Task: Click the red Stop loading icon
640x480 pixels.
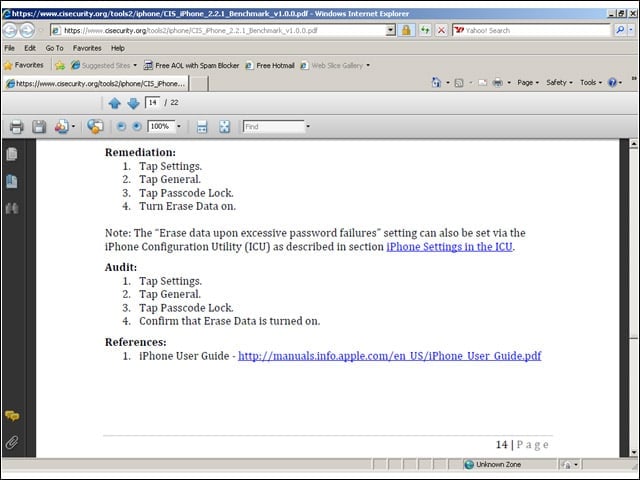Action: point(441,30)
